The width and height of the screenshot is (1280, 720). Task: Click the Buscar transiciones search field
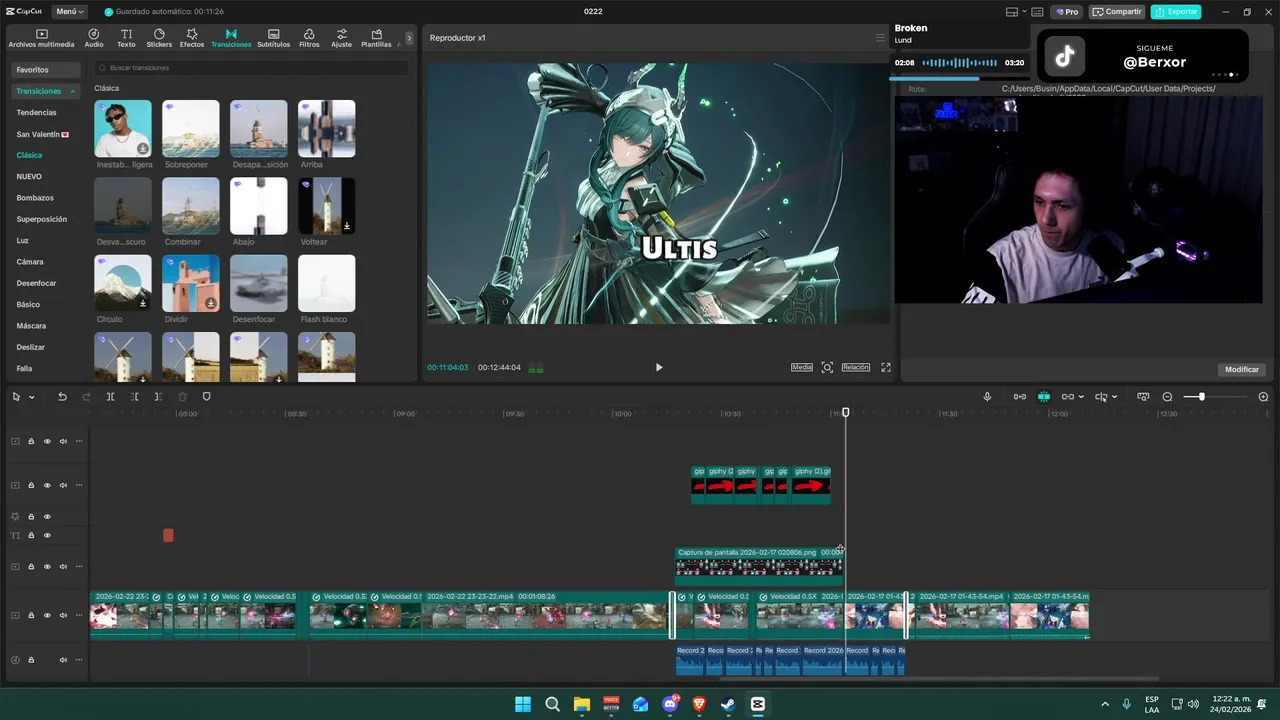[251, 68]
